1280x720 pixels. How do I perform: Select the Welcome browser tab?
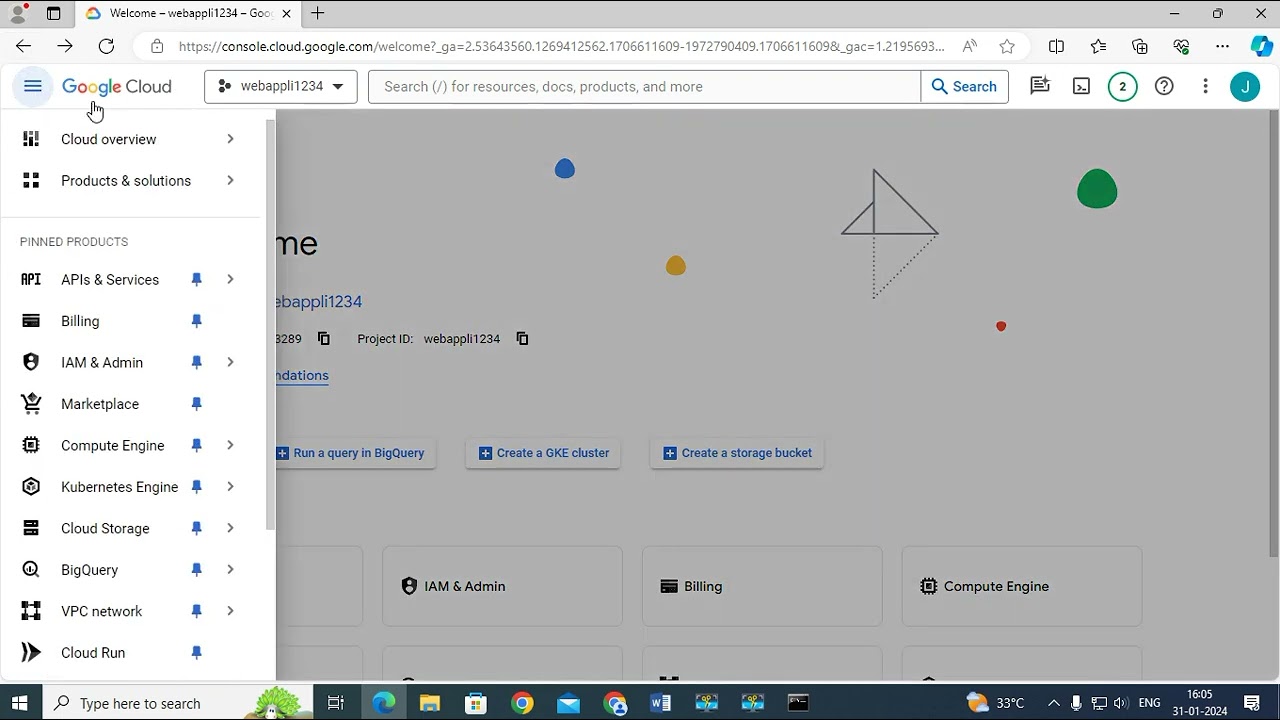[186, 14]
